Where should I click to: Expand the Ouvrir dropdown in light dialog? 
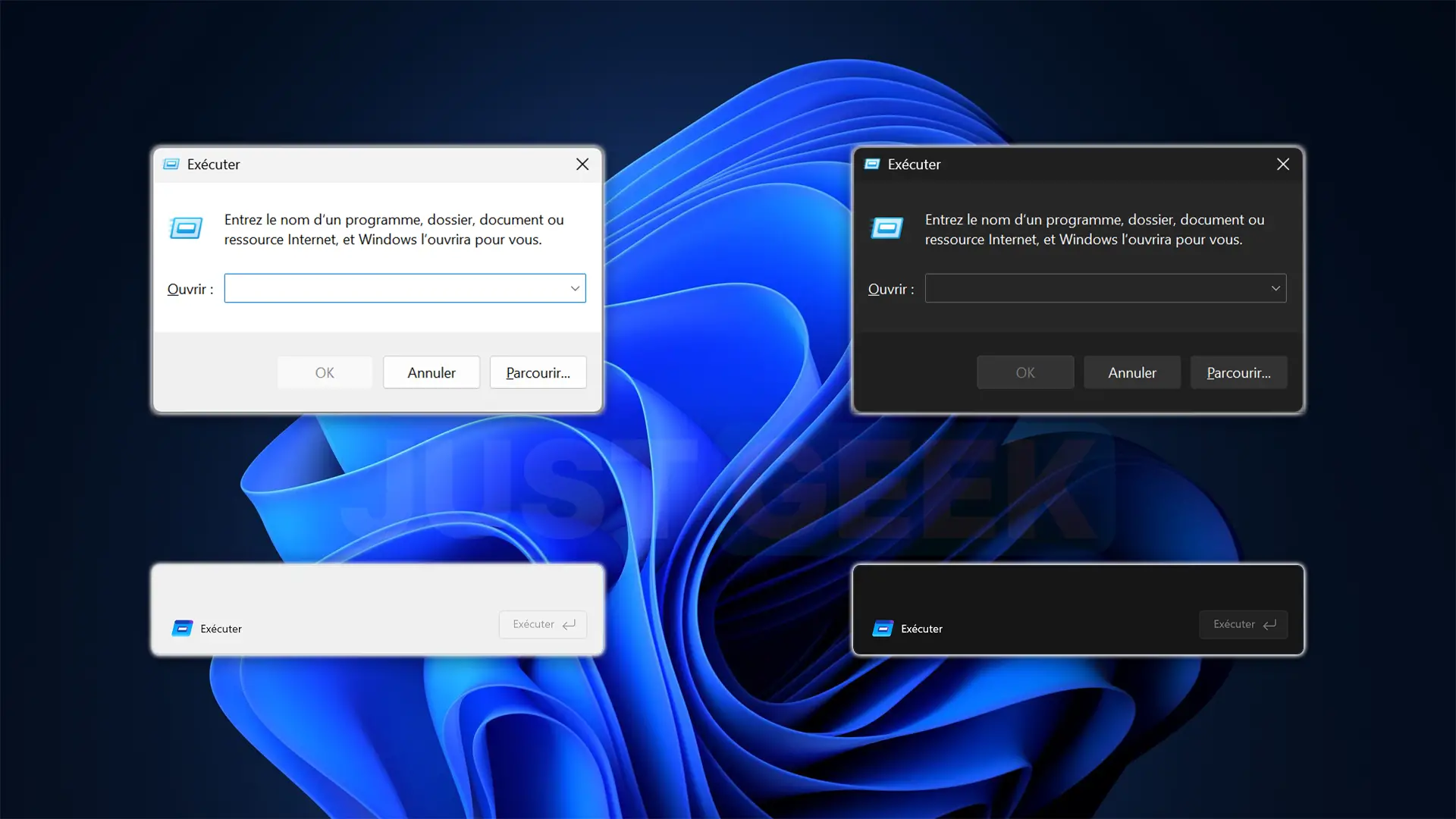pyautogui.click(x=575, y=288)
